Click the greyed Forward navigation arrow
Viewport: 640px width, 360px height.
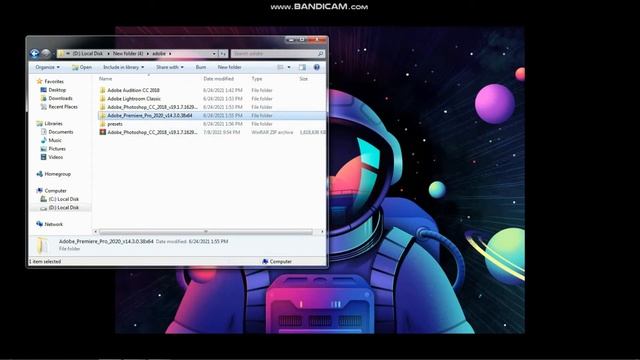pyautogui.click(x=46, y=53)
